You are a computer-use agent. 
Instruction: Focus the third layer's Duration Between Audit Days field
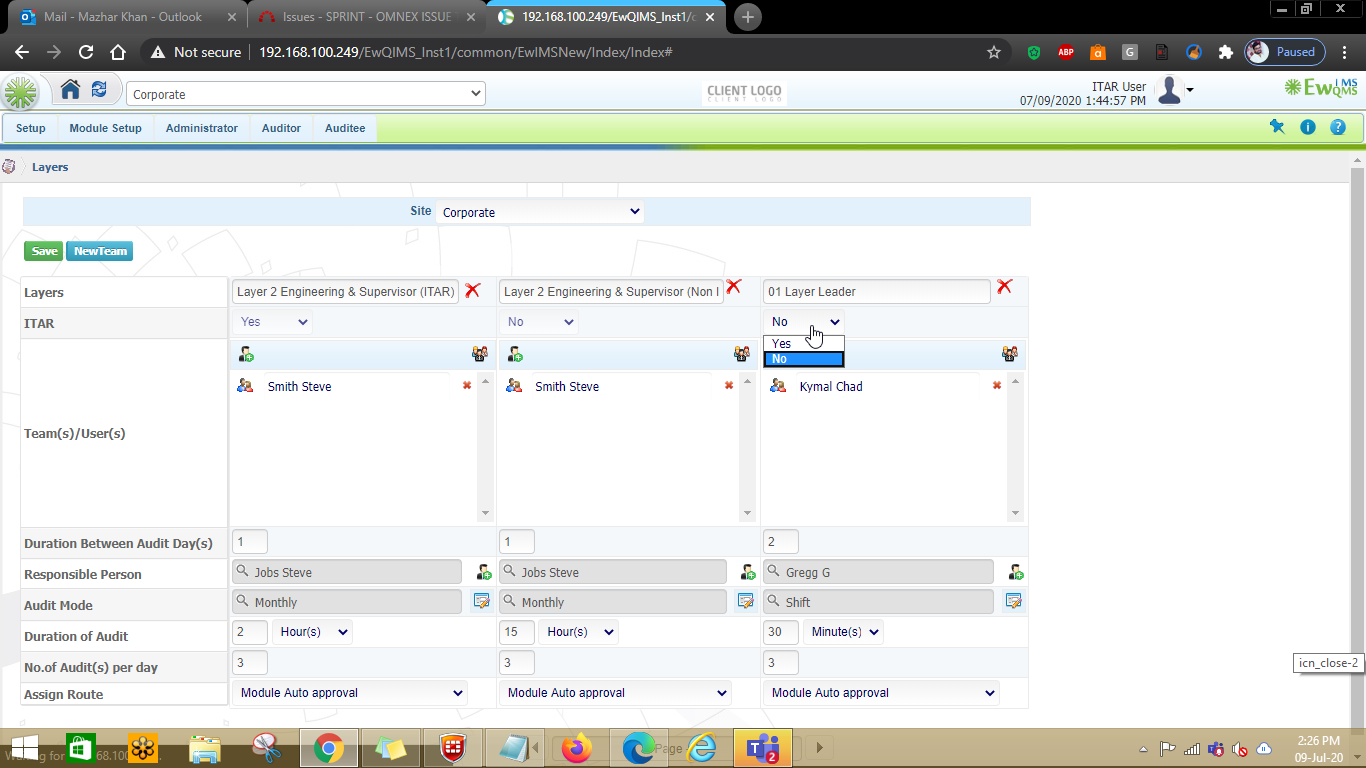(x=780, y=542)
